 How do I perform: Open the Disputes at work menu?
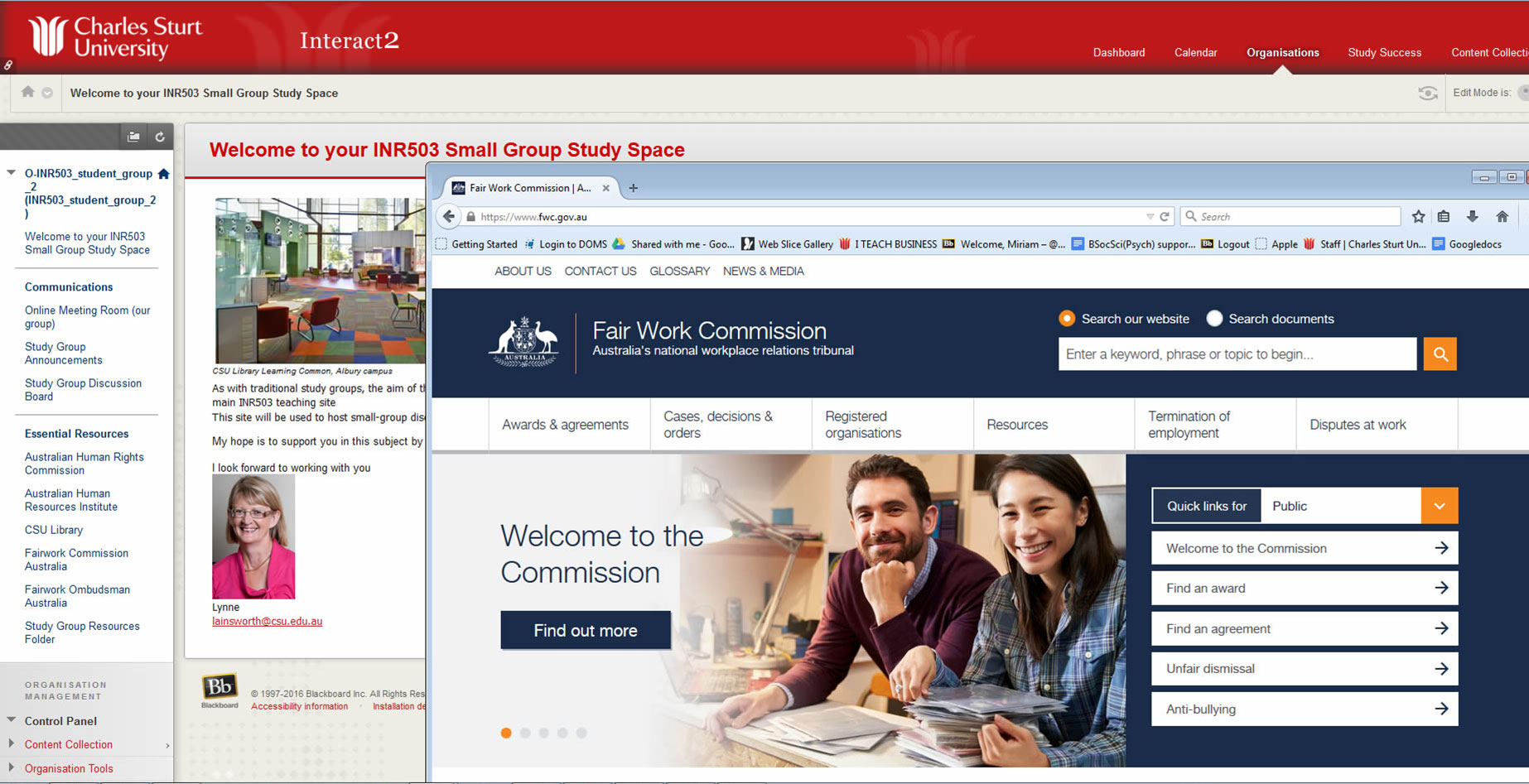1377,425
